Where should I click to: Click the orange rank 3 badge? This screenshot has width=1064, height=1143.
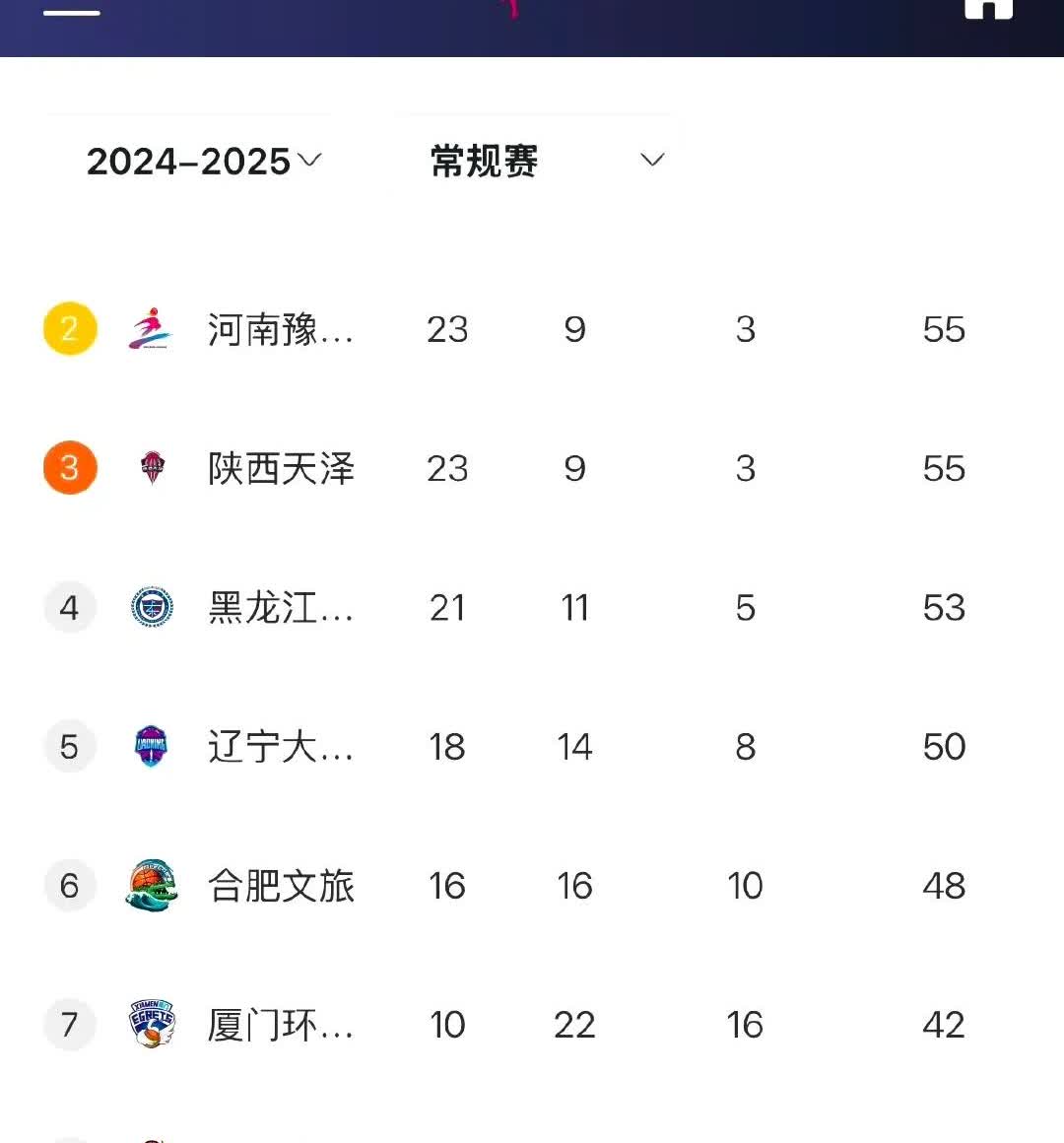tap(70, 468)
